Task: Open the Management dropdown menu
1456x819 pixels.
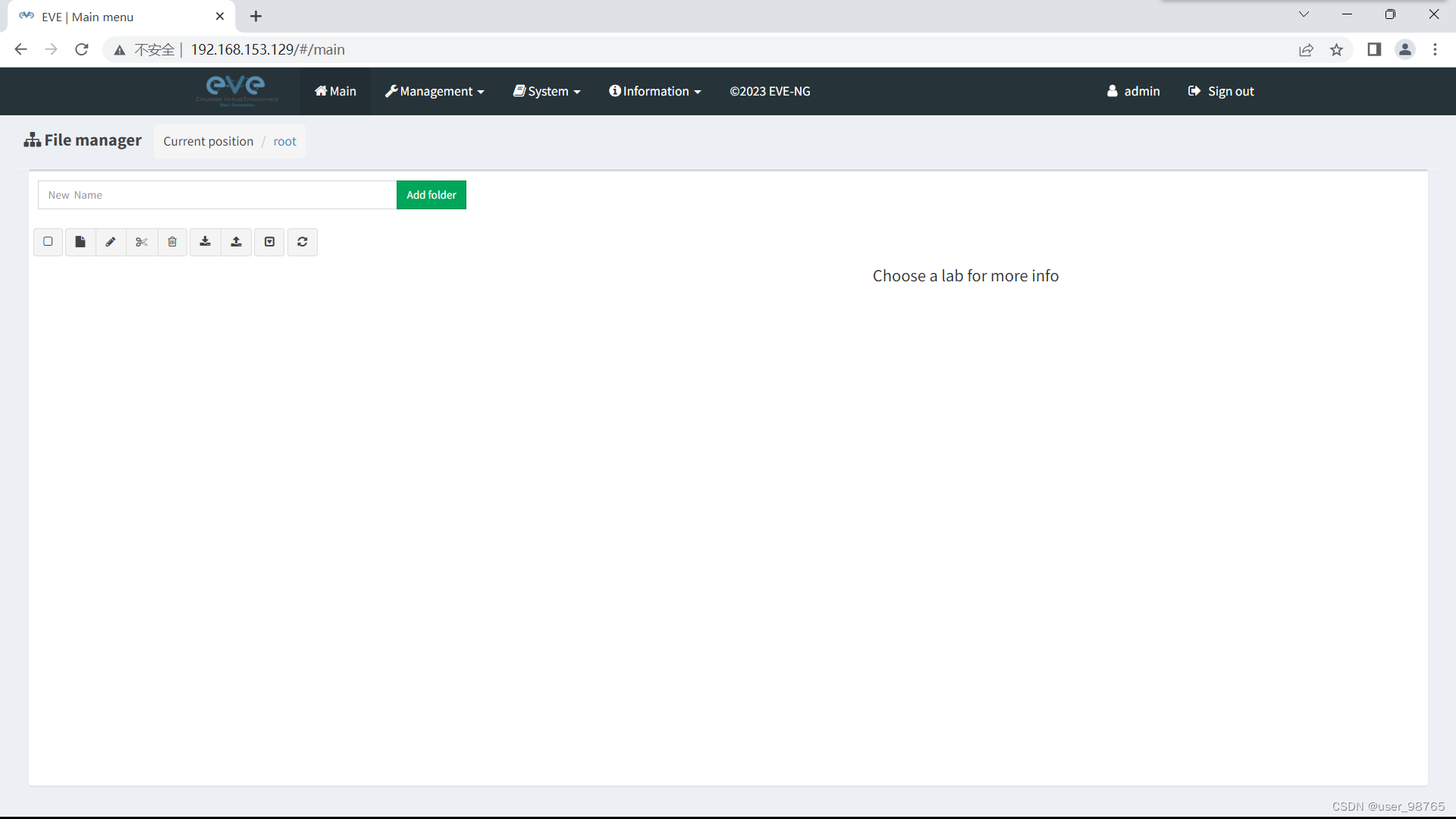Action: (x=434, y=91)
